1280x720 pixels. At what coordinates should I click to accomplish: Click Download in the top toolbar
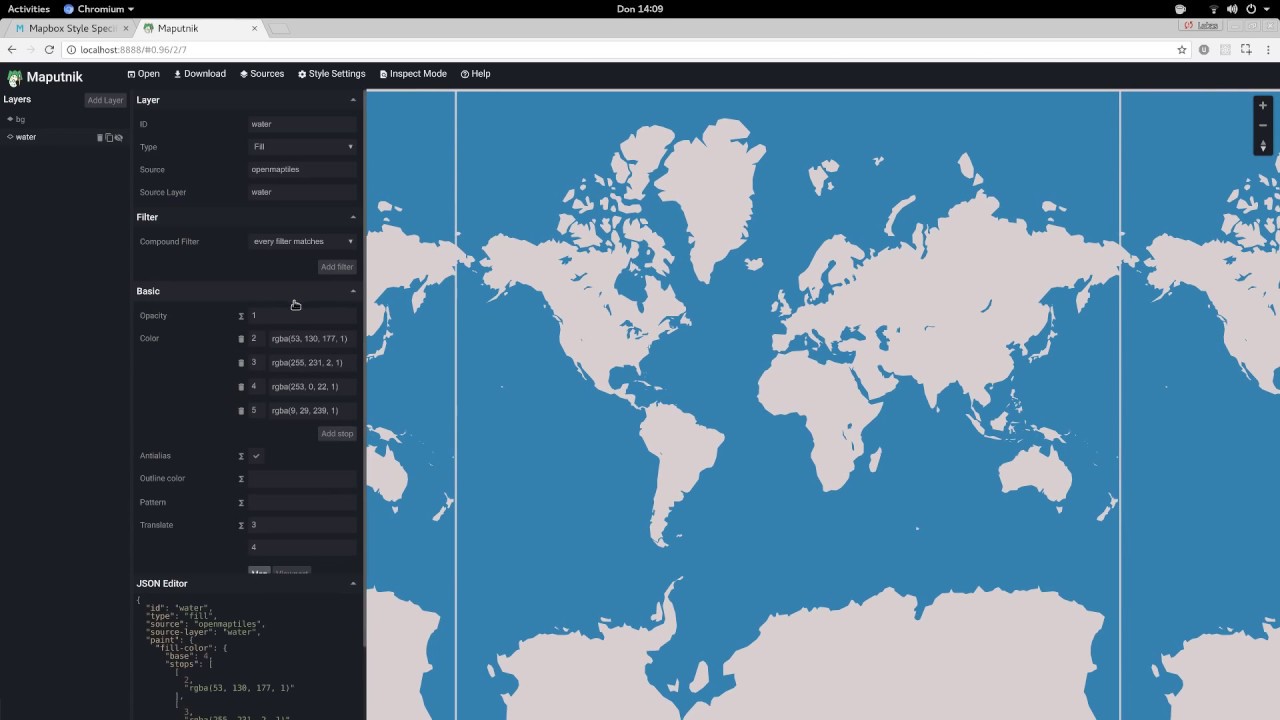(x=200, y=74)
